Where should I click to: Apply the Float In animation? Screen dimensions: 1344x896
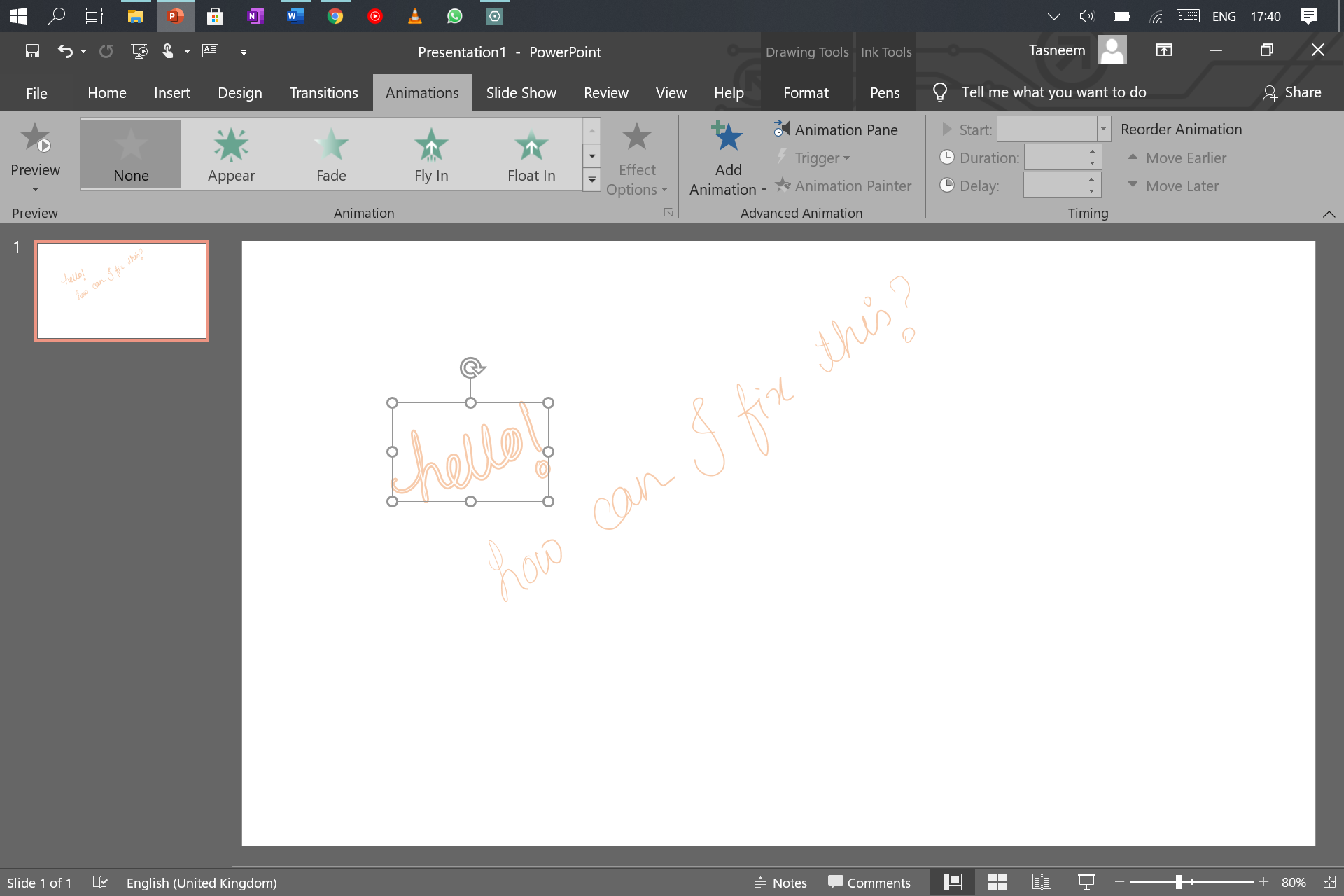531,154
